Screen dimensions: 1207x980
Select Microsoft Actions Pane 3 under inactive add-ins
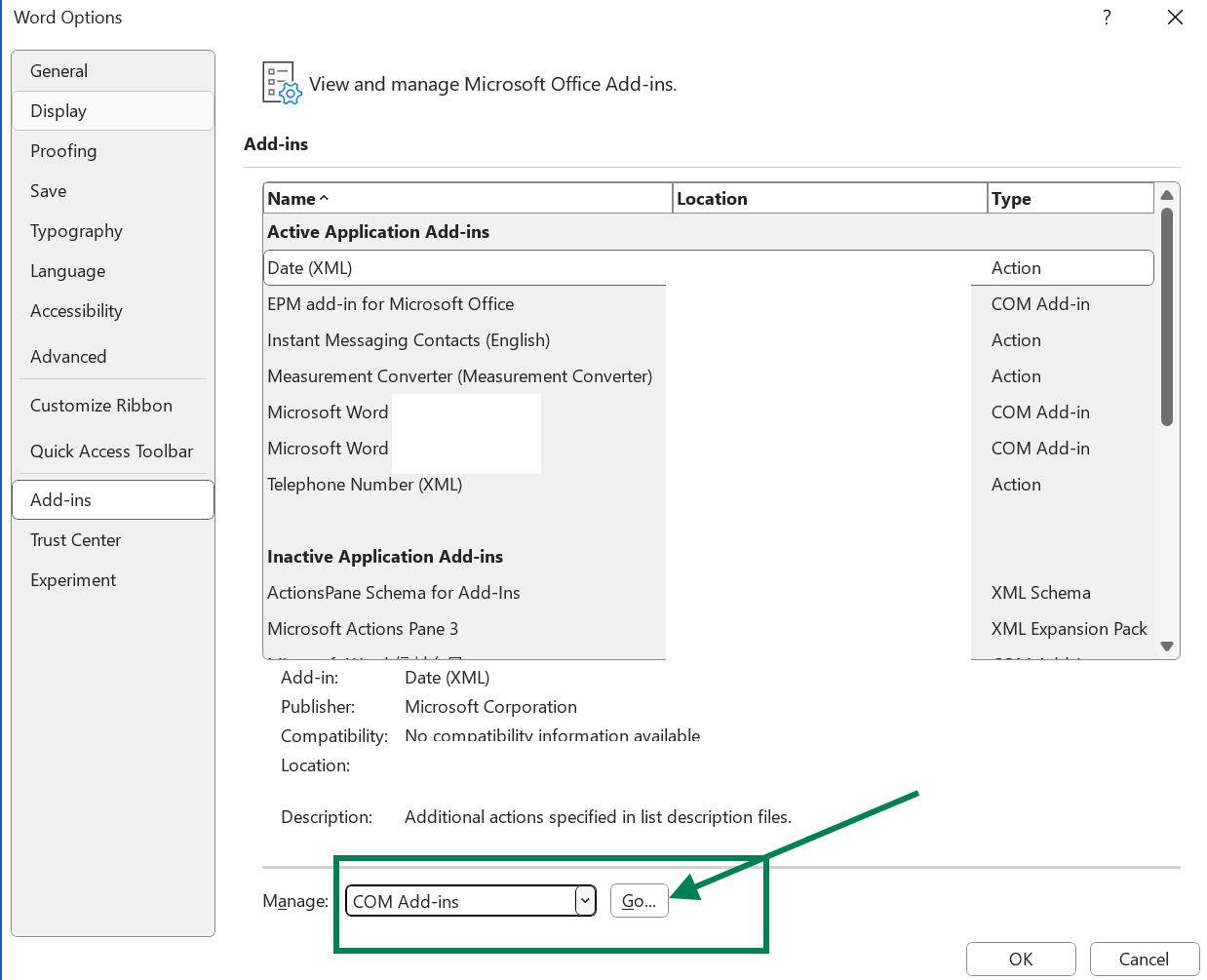point(363,628)
